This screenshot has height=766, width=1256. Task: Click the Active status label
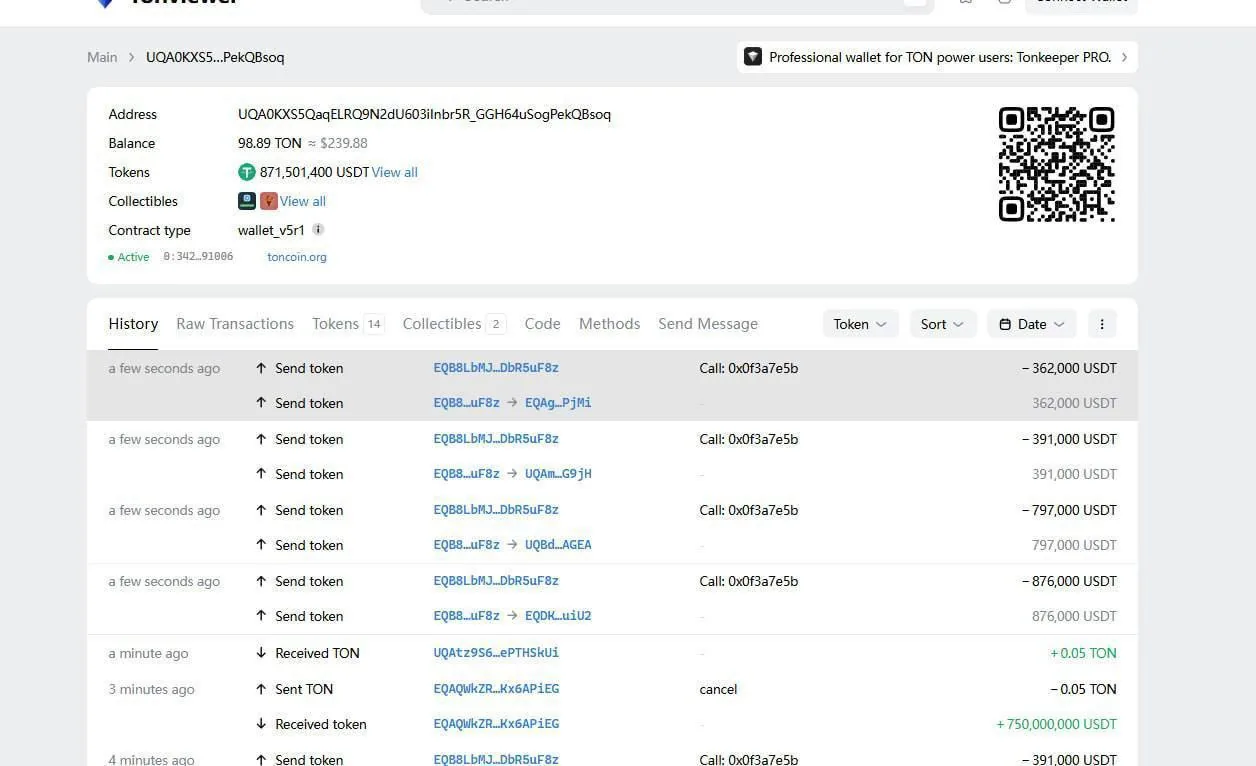pos(133,257)
